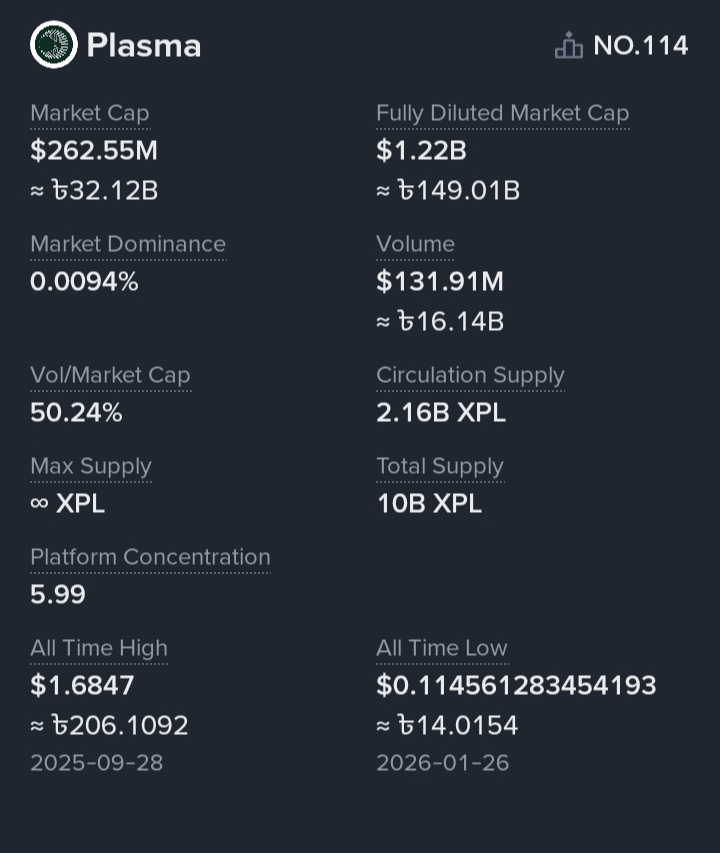Tap the Fully Diluted Market Cap label
The height and width of the screenshot is (853, 720).
point(502,114)
